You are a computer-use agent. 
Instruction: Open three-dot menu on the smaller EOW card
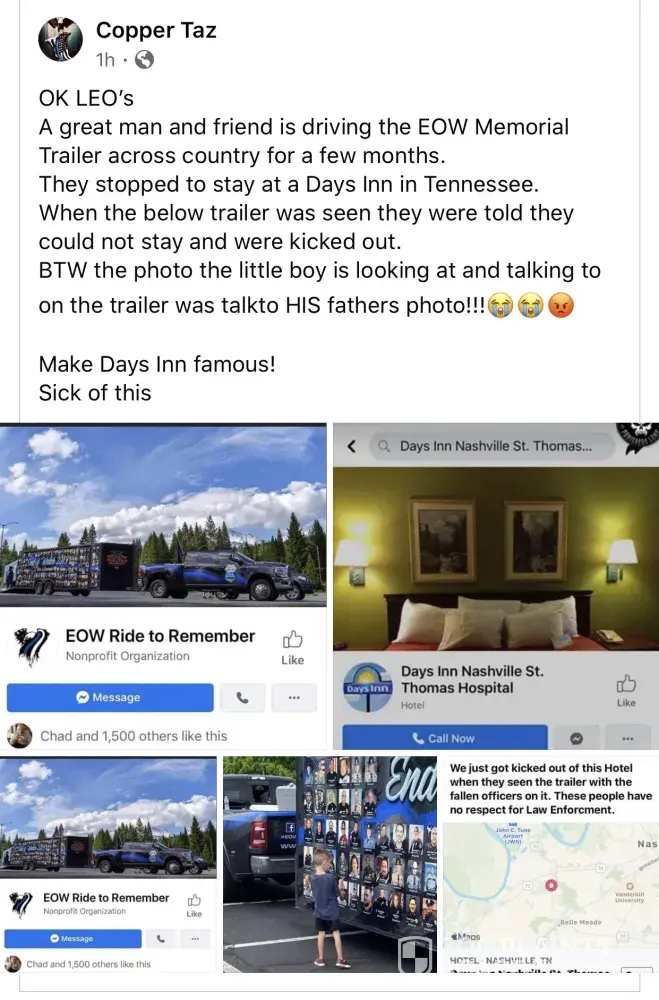pos(195,939)
